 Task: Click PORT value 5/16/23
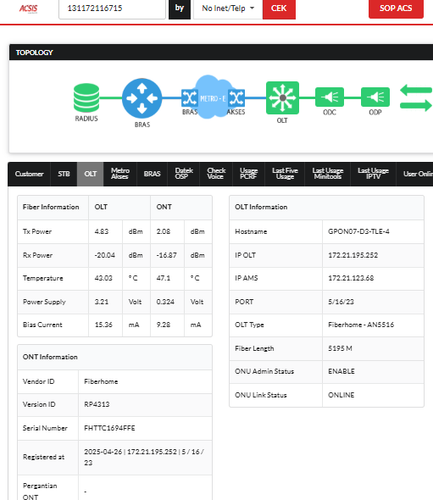(341, 302)
